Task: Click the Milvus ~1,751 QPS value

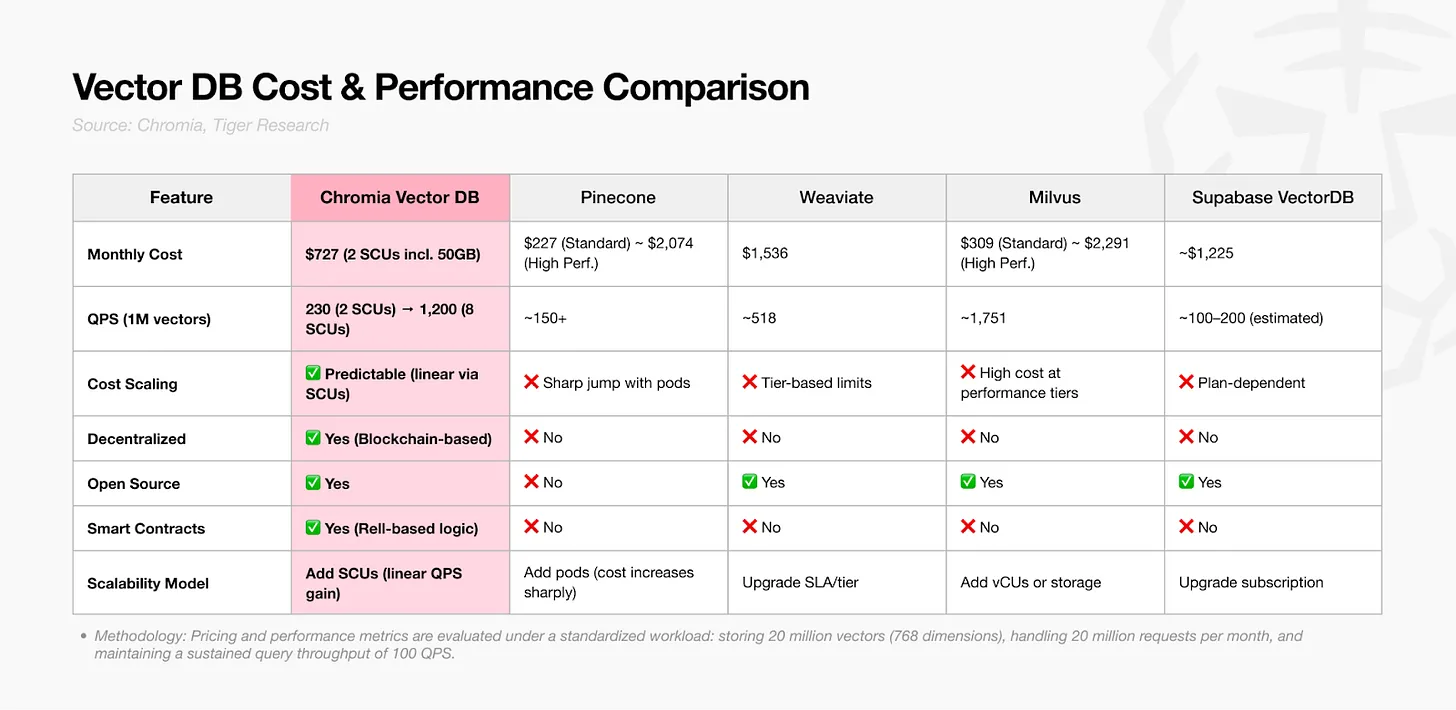Action: click(983, 318)
